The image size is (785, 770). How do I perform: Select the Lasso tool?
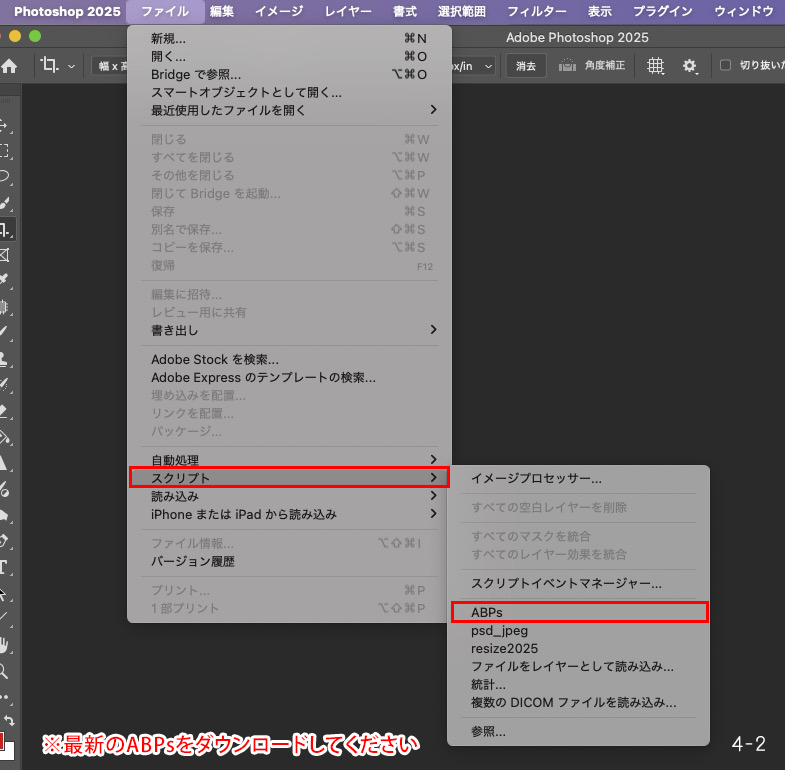point(5,177)
